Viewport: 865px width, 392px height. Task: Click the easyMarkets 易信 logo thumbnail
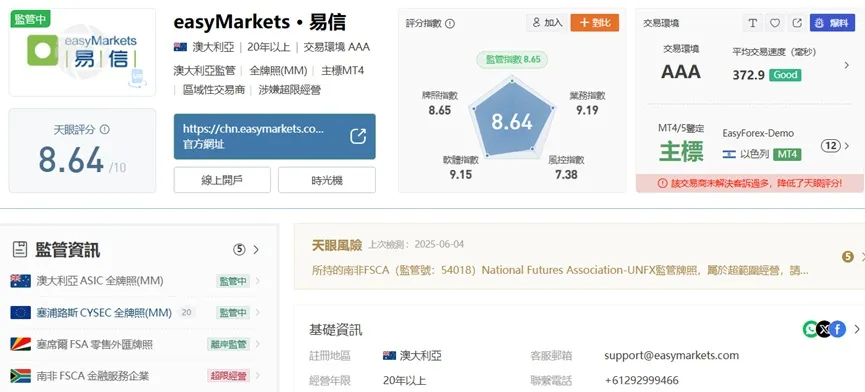pos(82,52)
